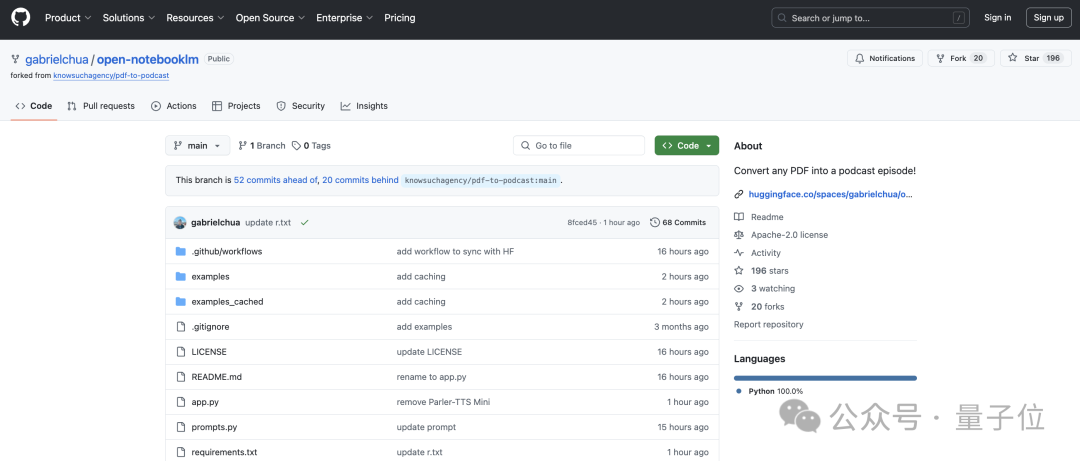This screenshot has width=1080, height=461.
Task: Open the huggingface.co spaces link
Action: pos(830,194)
